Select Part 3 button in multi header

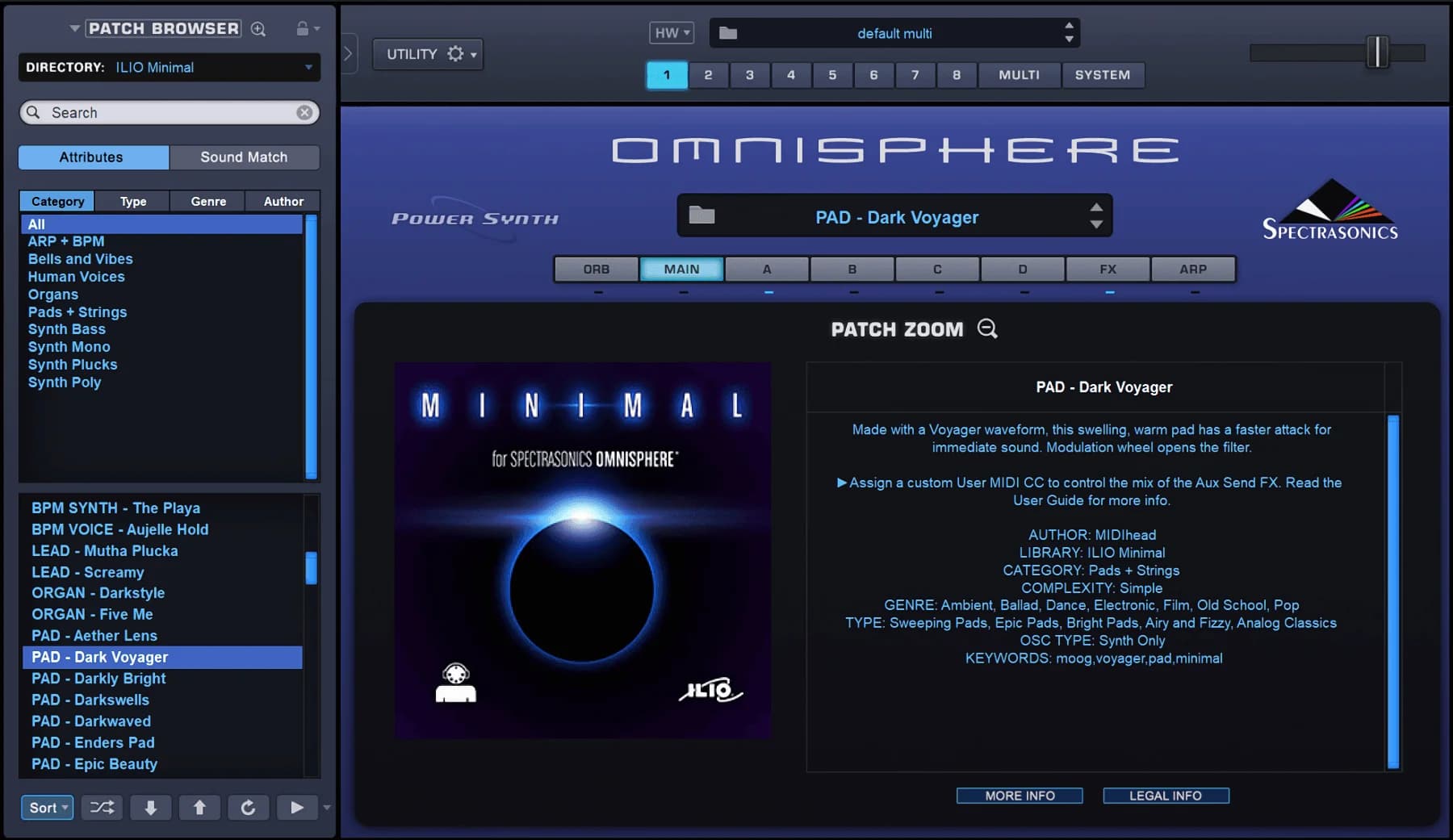pyautogui.click(x=750, y=75)
